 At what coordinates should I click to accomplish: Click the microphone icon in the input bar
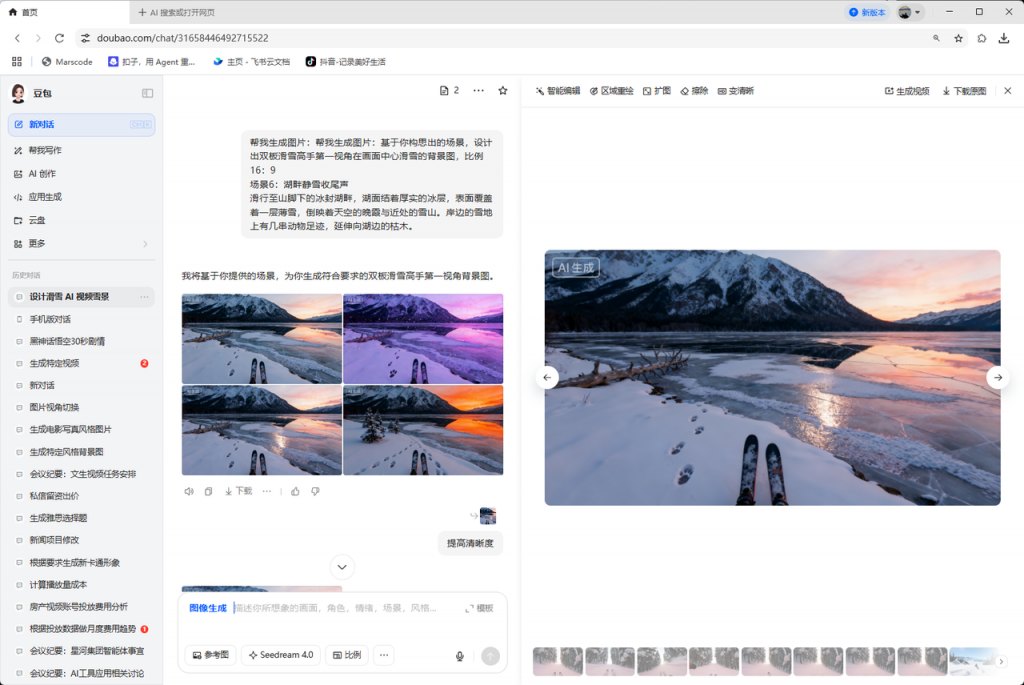click(459, 655)
